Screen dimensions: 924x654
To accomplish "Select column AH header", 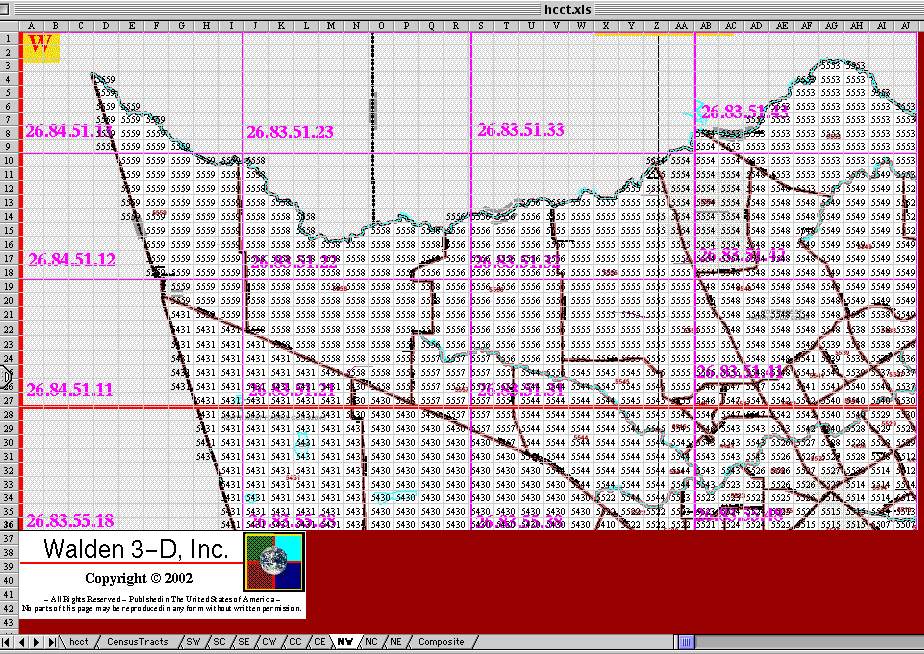I will [x=856, y=25].
